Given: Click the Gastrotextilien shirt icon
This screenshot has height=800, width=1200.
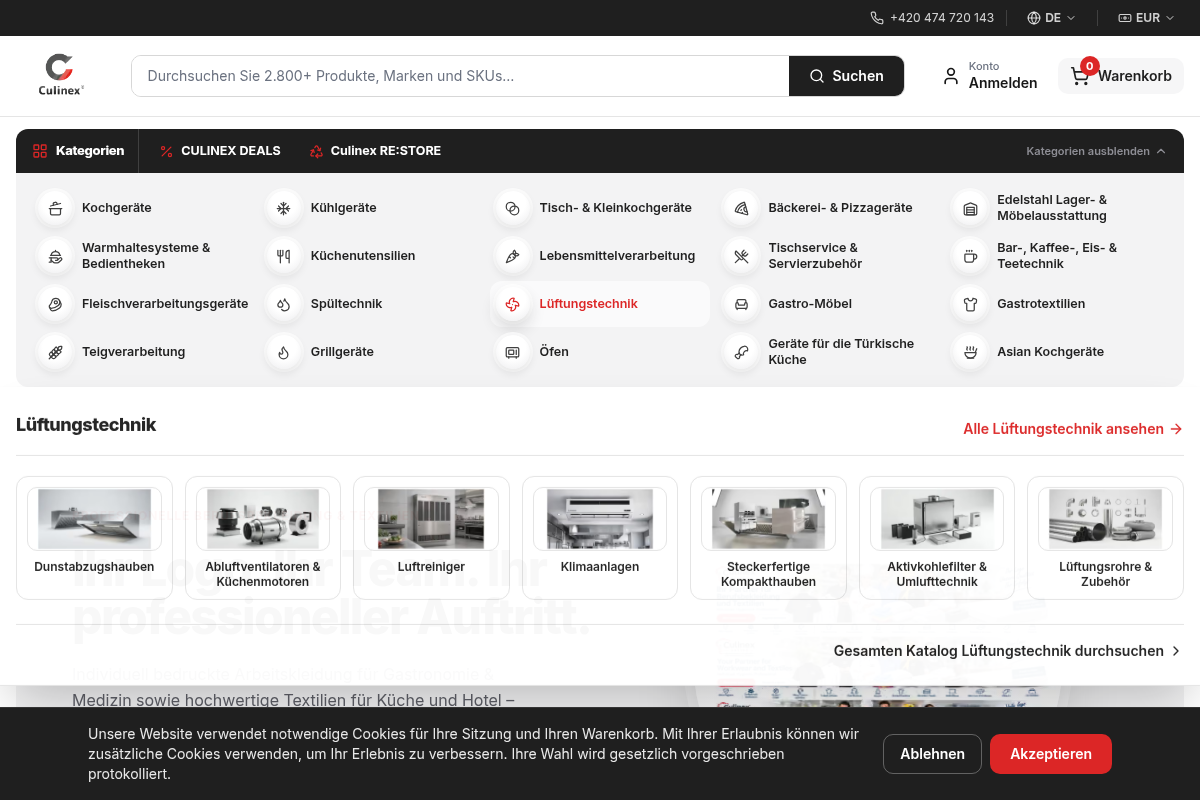Looking at the screenshot, I should pyautogui.click(x=970, y=304).
